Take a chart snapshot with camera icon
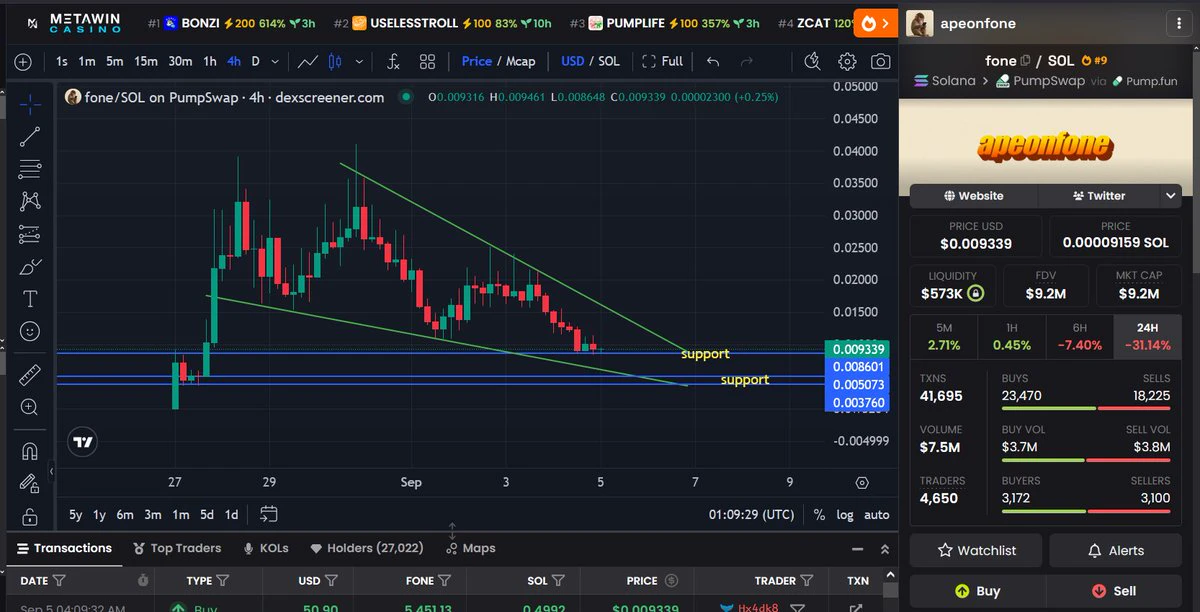Screen dimensions: 1200x612 [880, 61]
